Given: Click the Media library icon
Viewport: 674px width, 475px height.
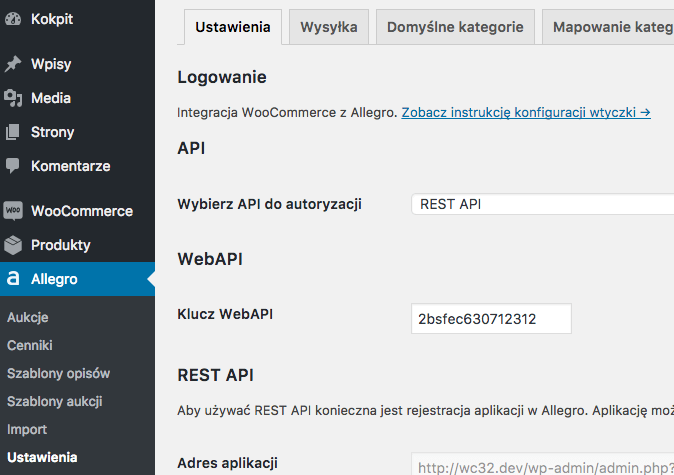Looking at the screenshot, I should [x=13, y=98].
